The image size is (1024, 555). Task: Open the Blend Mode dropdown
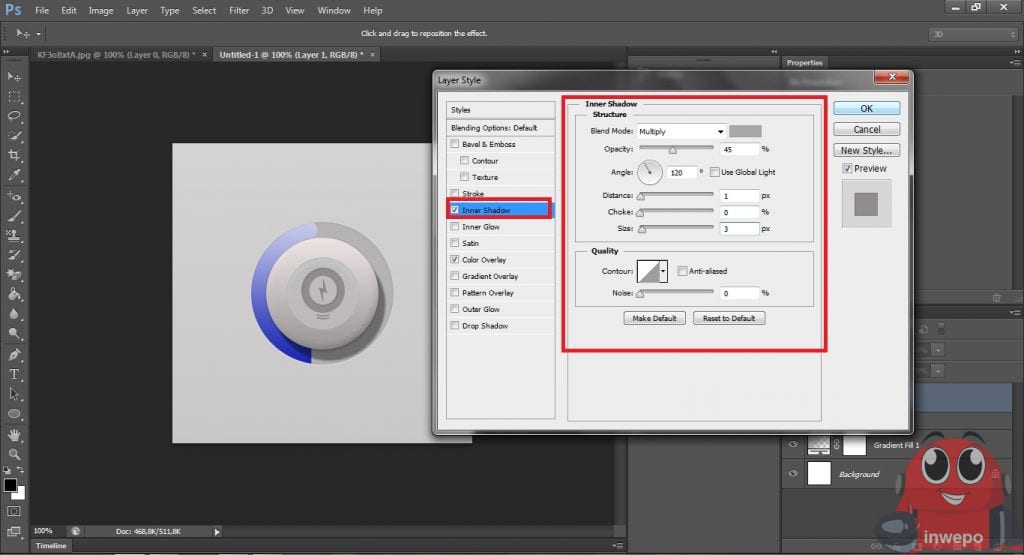pos(681,131)
